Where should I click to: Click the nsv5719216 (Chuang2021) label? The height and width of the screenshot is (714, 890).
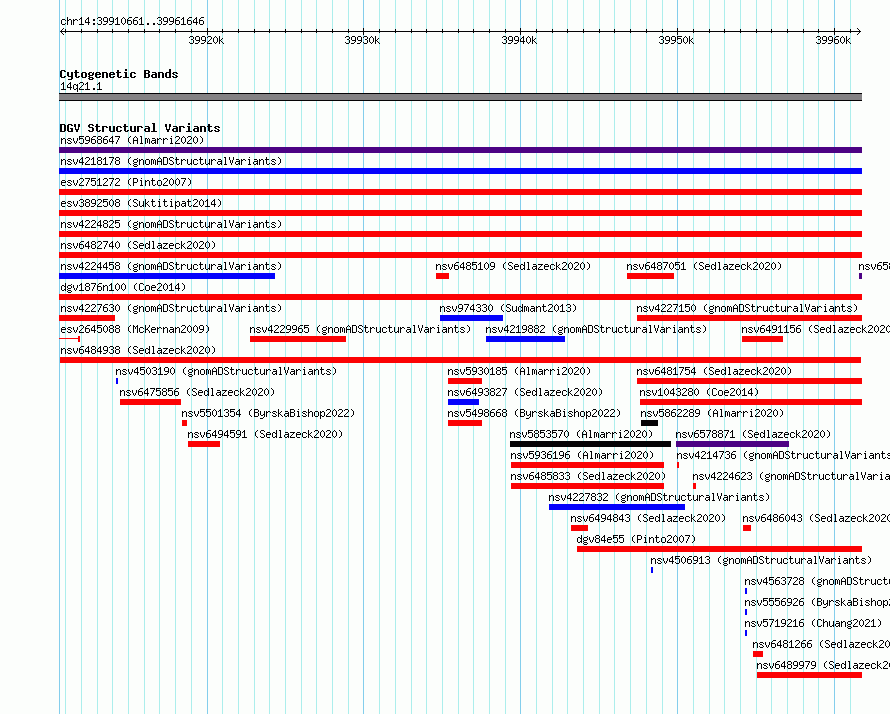(813, 623)
